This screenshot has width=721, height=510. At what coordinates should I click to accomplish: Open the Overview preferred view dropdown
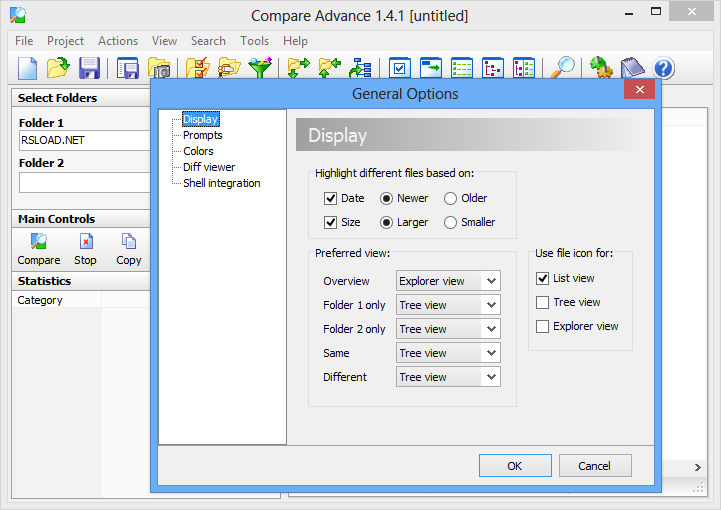(x=448, y=281)
